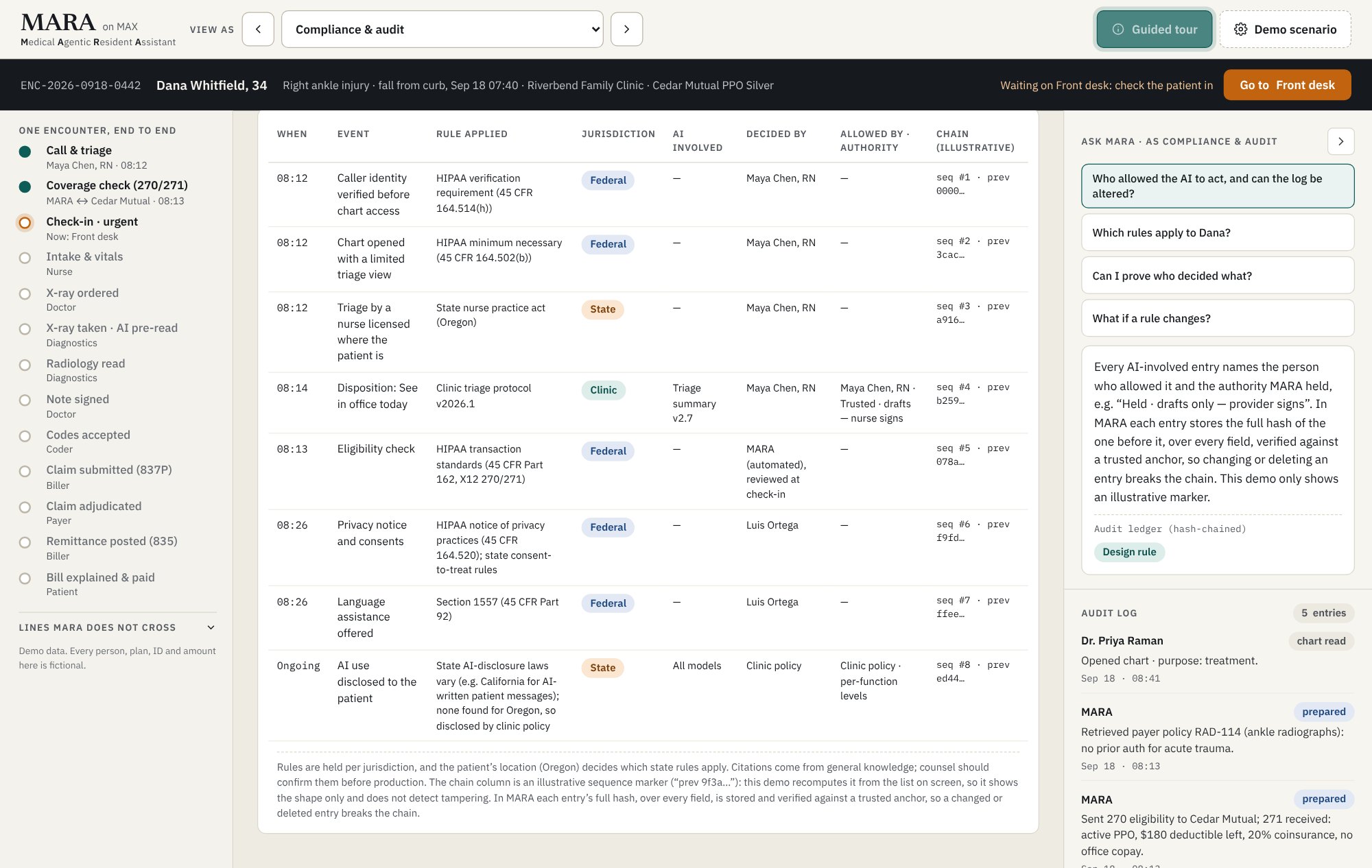The height and width of the screenshot is (868, 1372).
Task: Open the Codes accepted step
Action: coord(117,442)
